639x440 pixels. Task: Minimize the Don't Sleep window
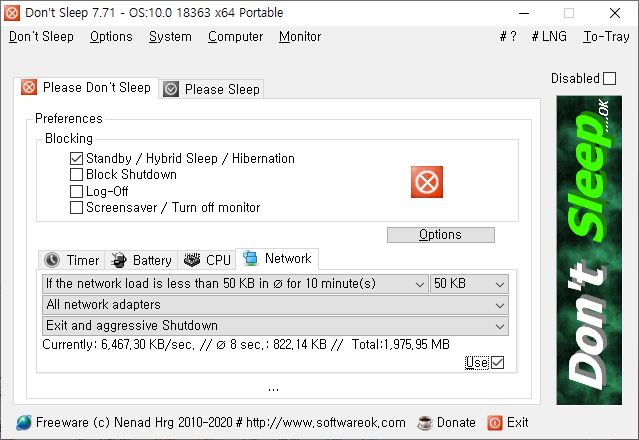point(524,13)
